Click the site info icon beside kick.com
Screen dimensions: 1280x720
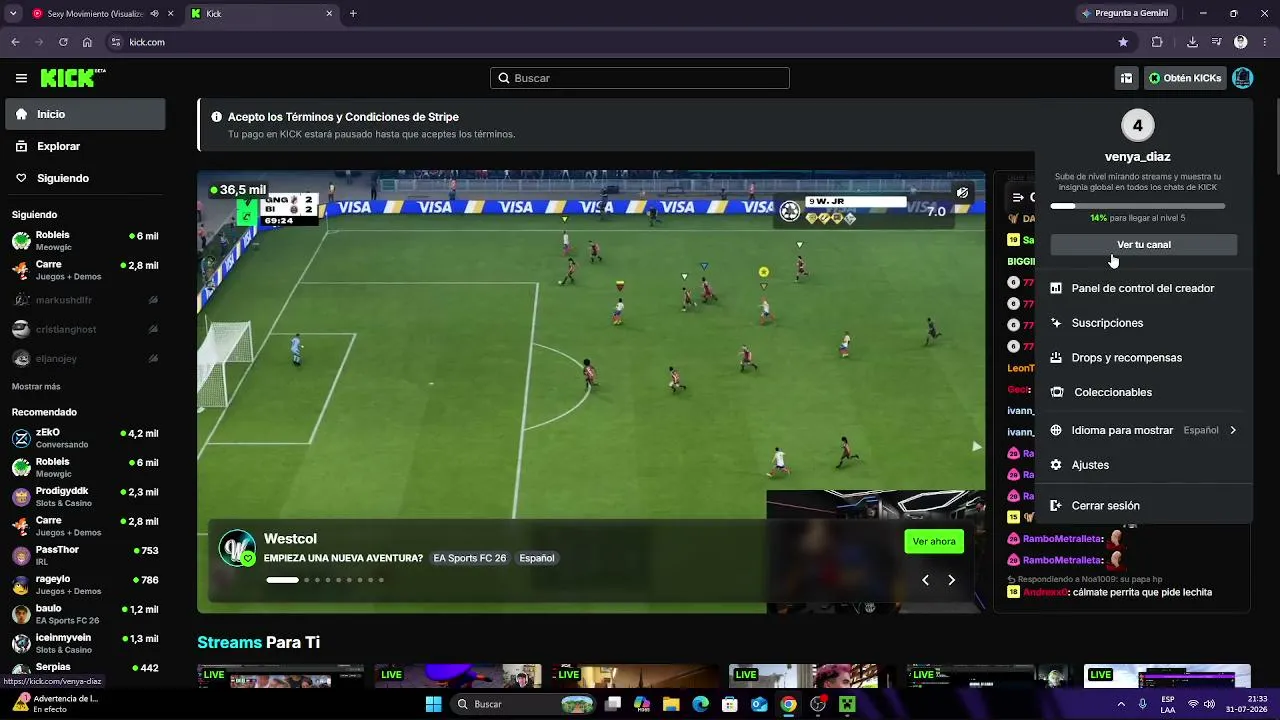click(x=116, y=42)
